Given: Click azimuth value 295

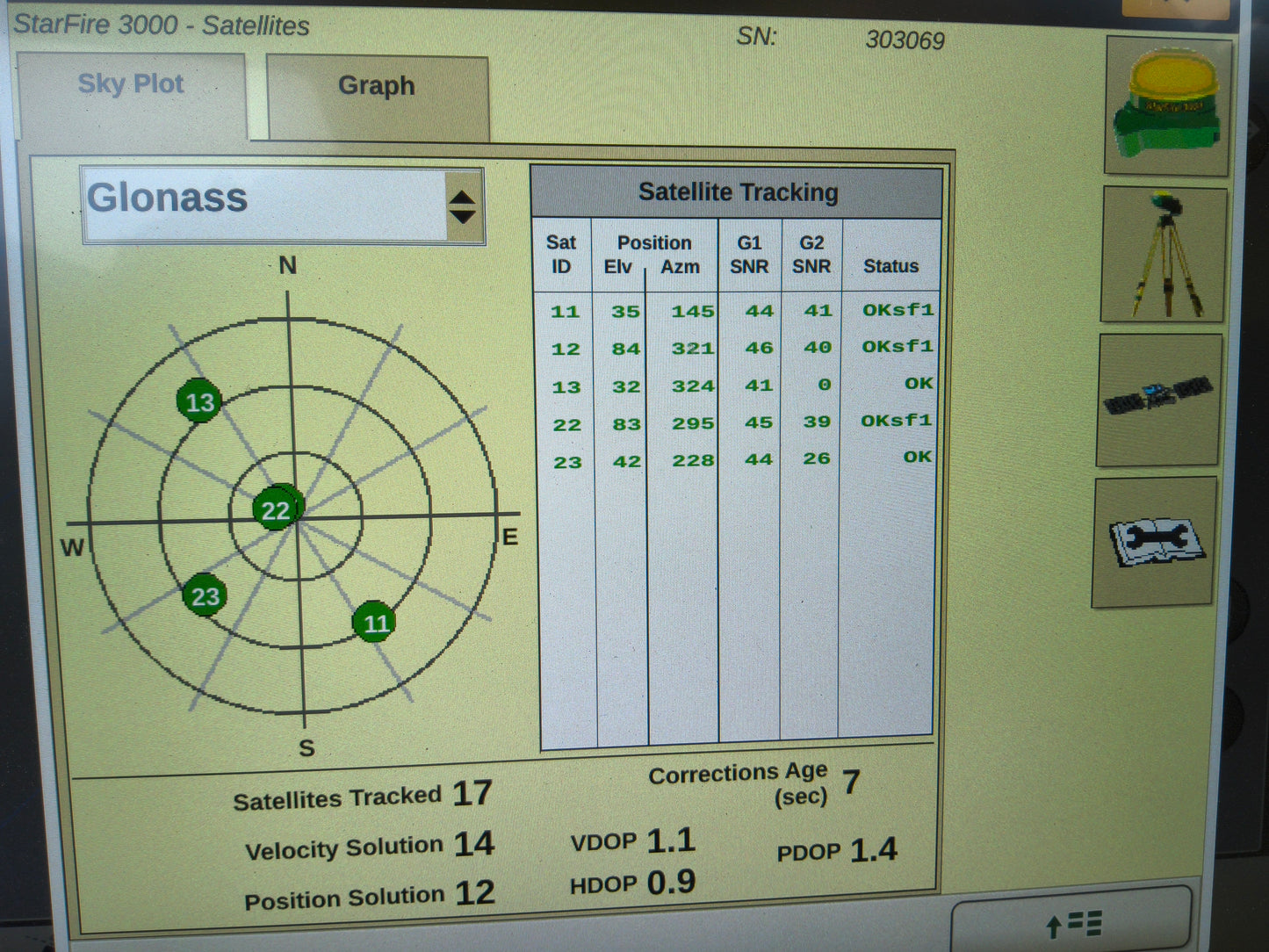Looking at the screenshot, I should pos(693,423).
